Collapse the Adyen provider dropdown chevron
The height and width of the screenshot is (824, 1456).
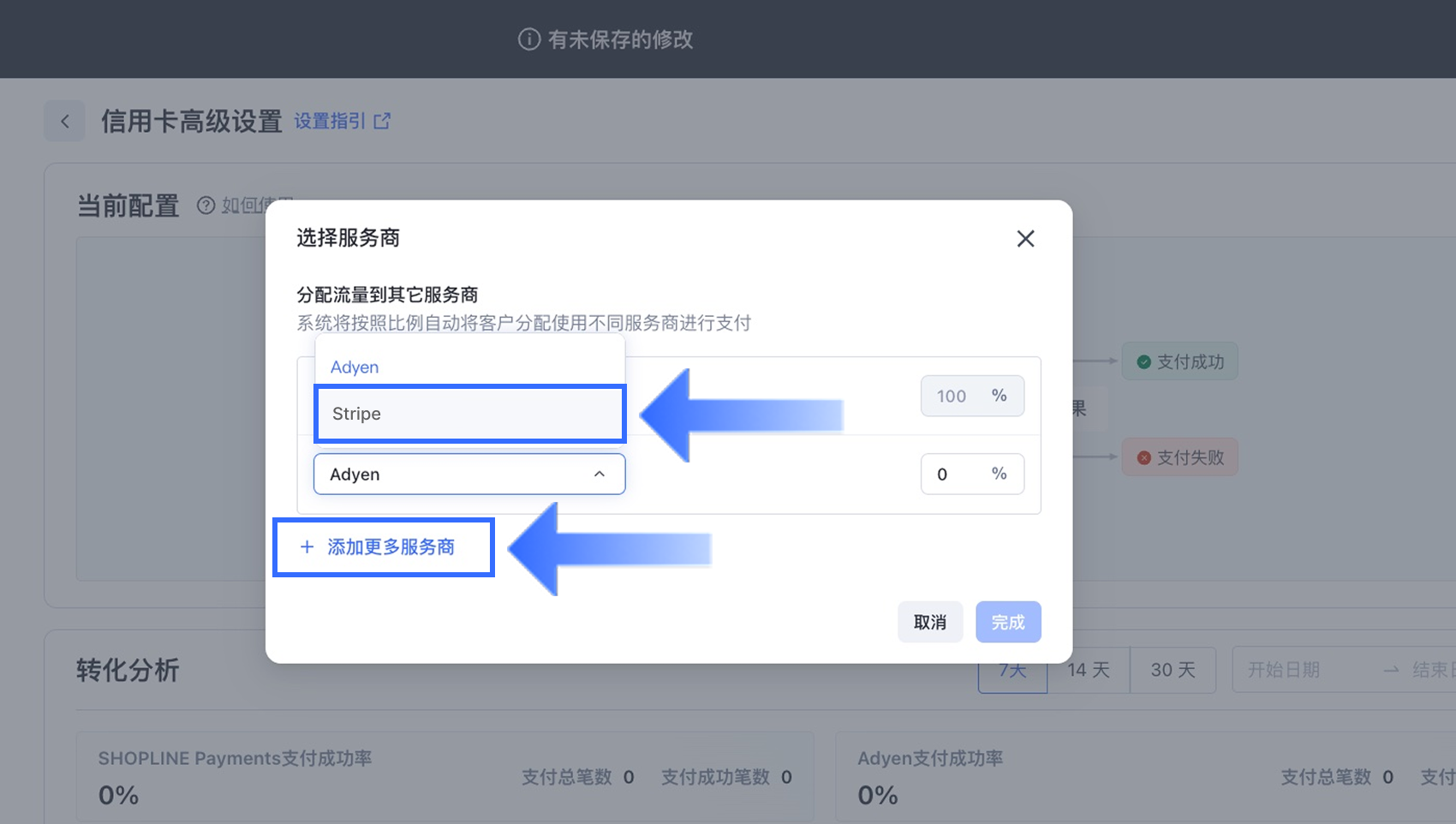(600, 475)
